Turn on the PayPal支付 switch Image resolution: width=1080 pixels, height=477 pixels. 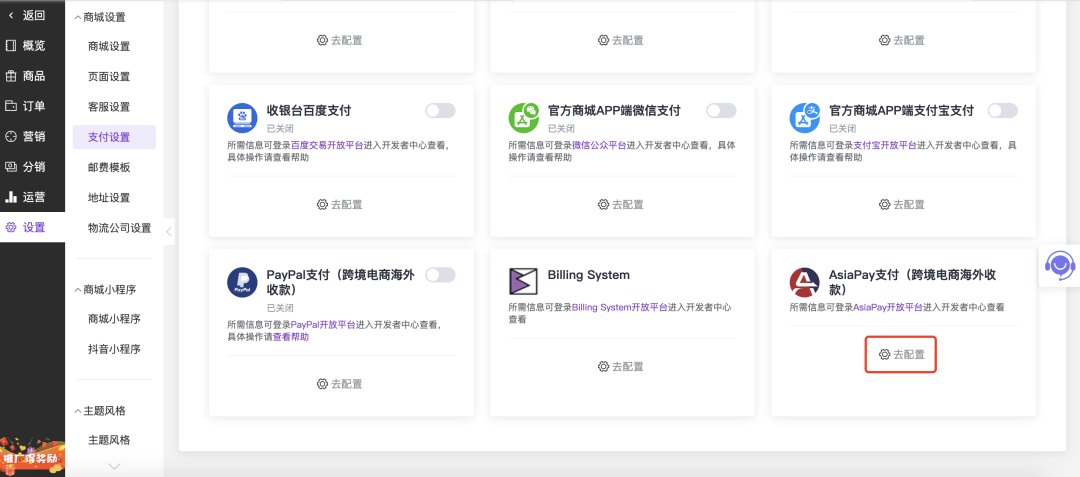click(440, 274)
